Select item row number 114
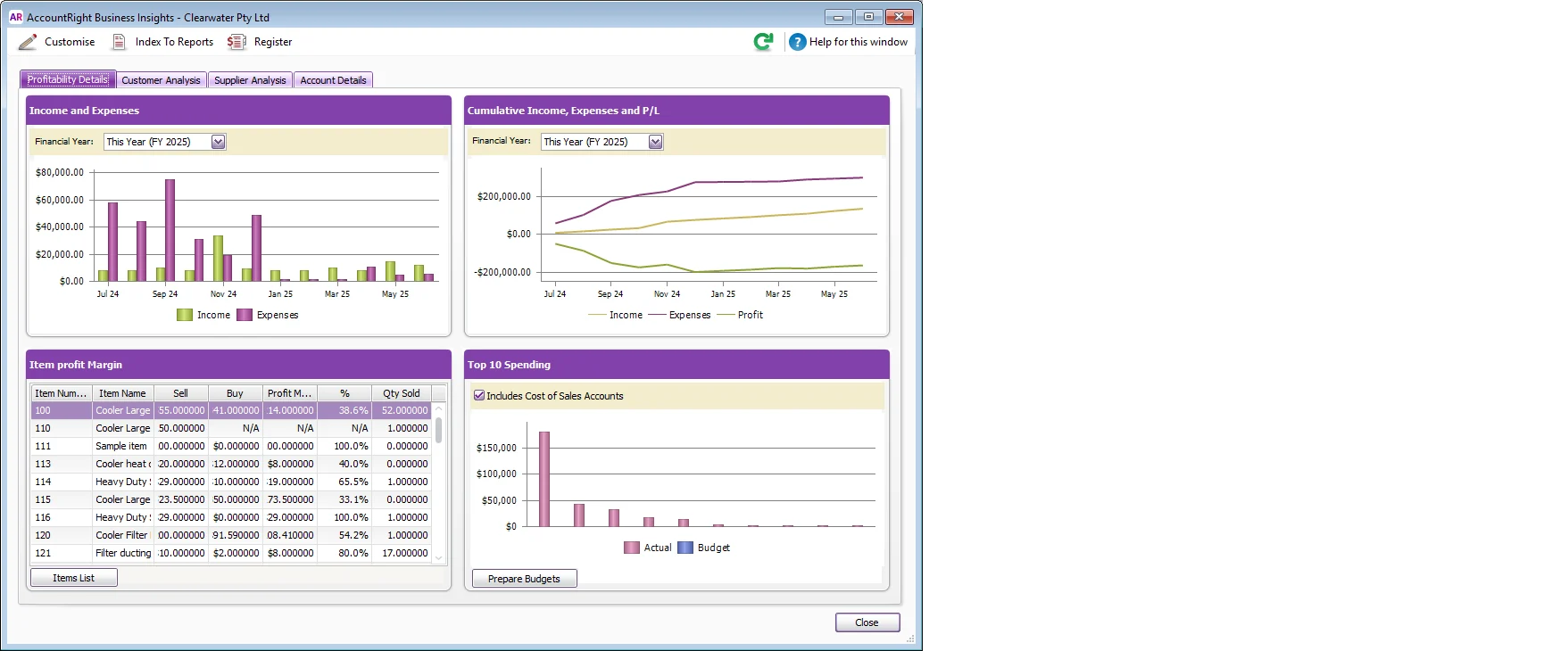Viewport: 1568px width, 651px height. (x=231, y=482)
